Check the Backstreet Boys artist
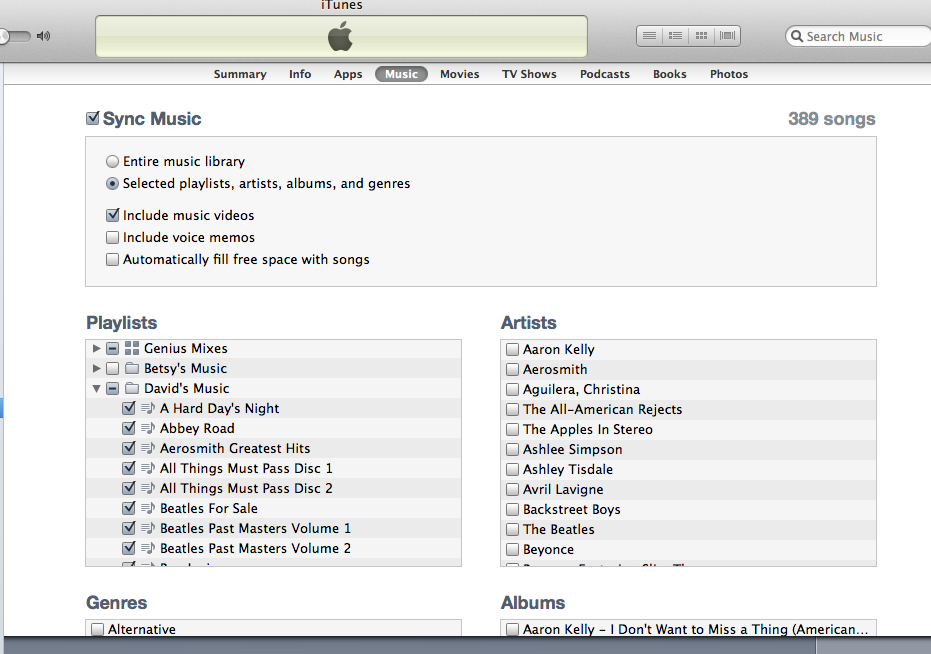This screenshot has width=931, height=654. (512, 510)
